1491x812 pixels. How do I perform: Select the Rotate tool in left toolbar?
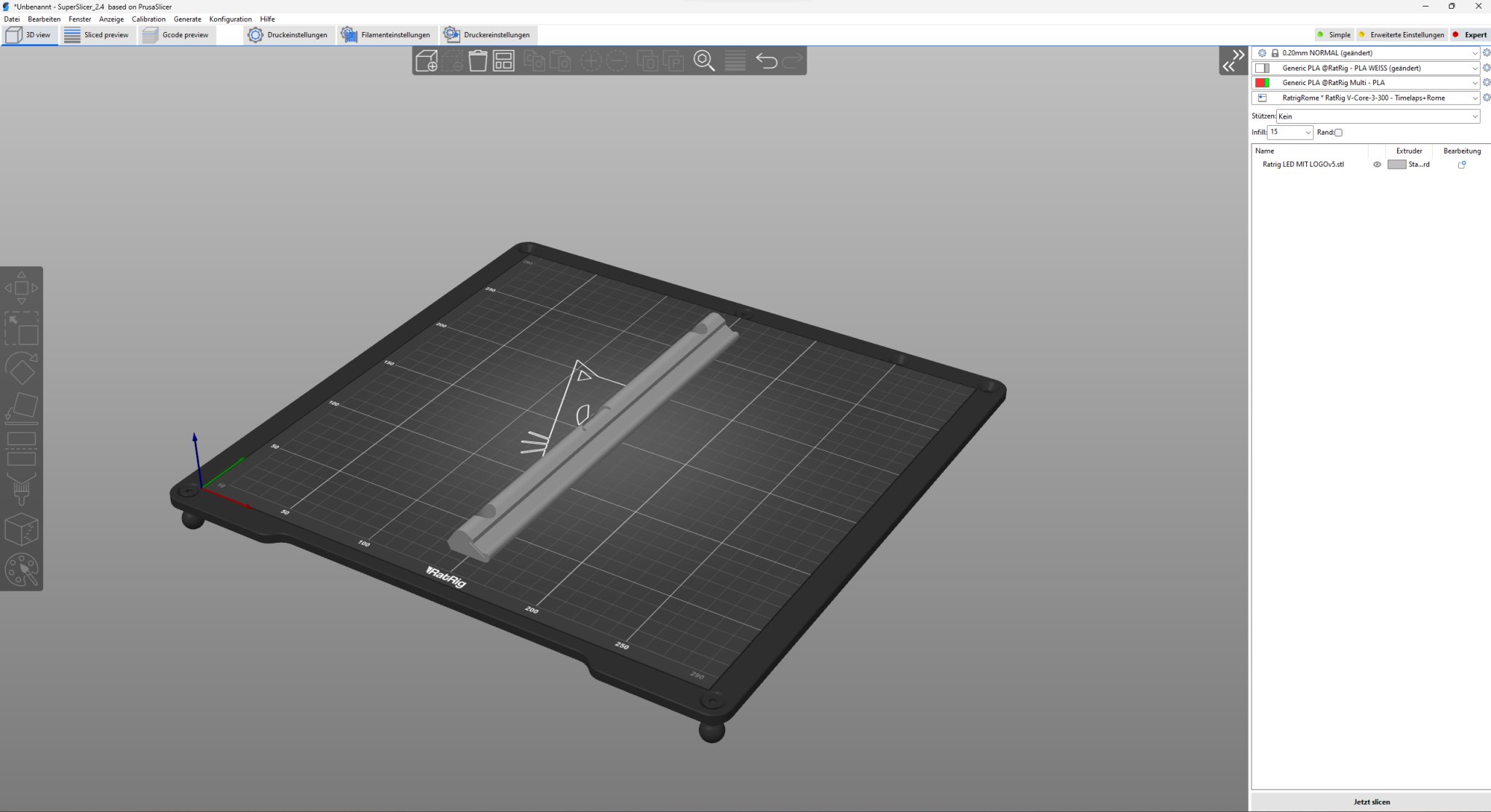pos(22,368)
